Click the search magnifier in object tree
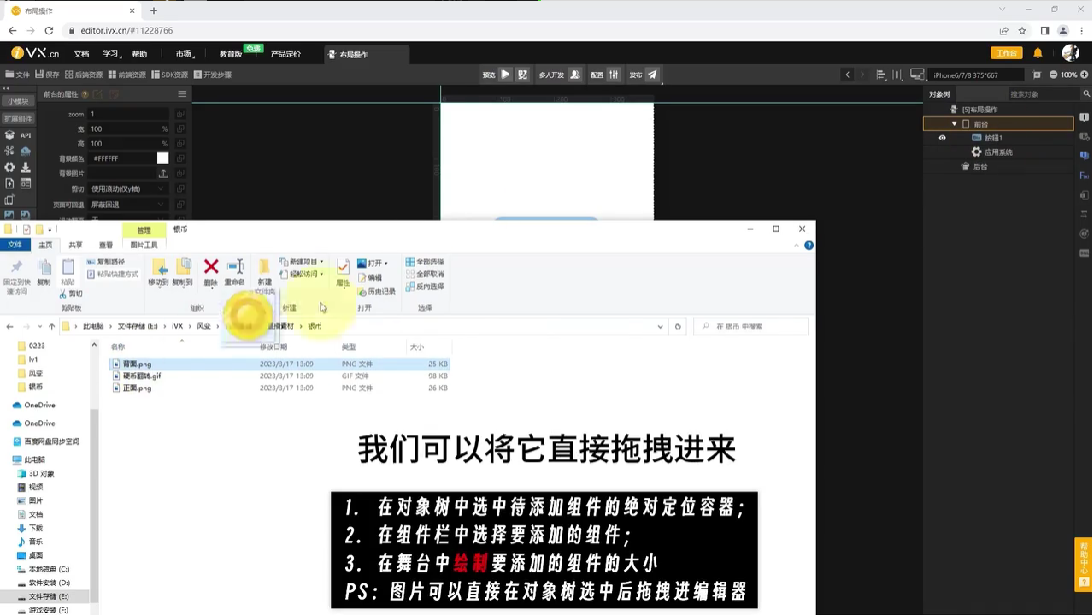This screenshot has width=1092, height=615. click(1086, 94)
